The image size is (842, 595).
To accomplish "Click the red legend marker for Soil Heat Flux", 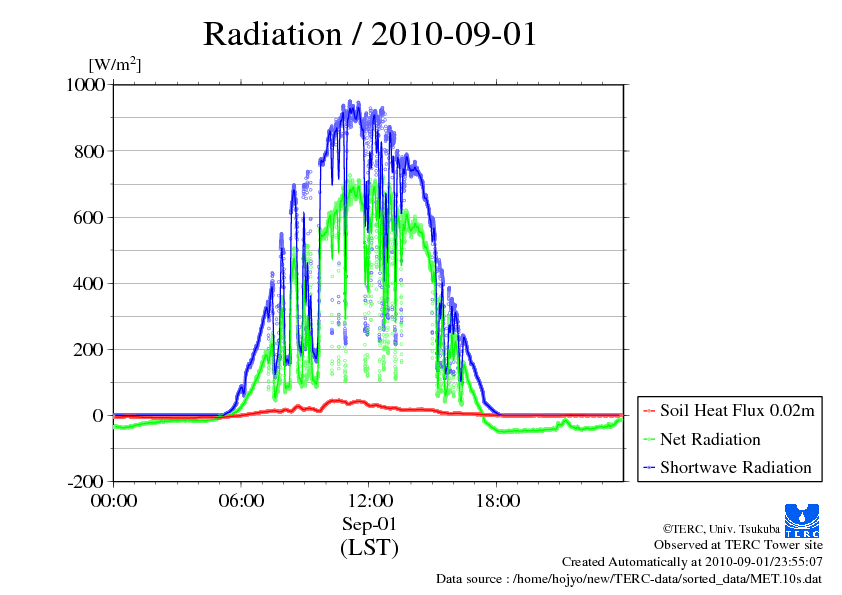I will point(649,411).
